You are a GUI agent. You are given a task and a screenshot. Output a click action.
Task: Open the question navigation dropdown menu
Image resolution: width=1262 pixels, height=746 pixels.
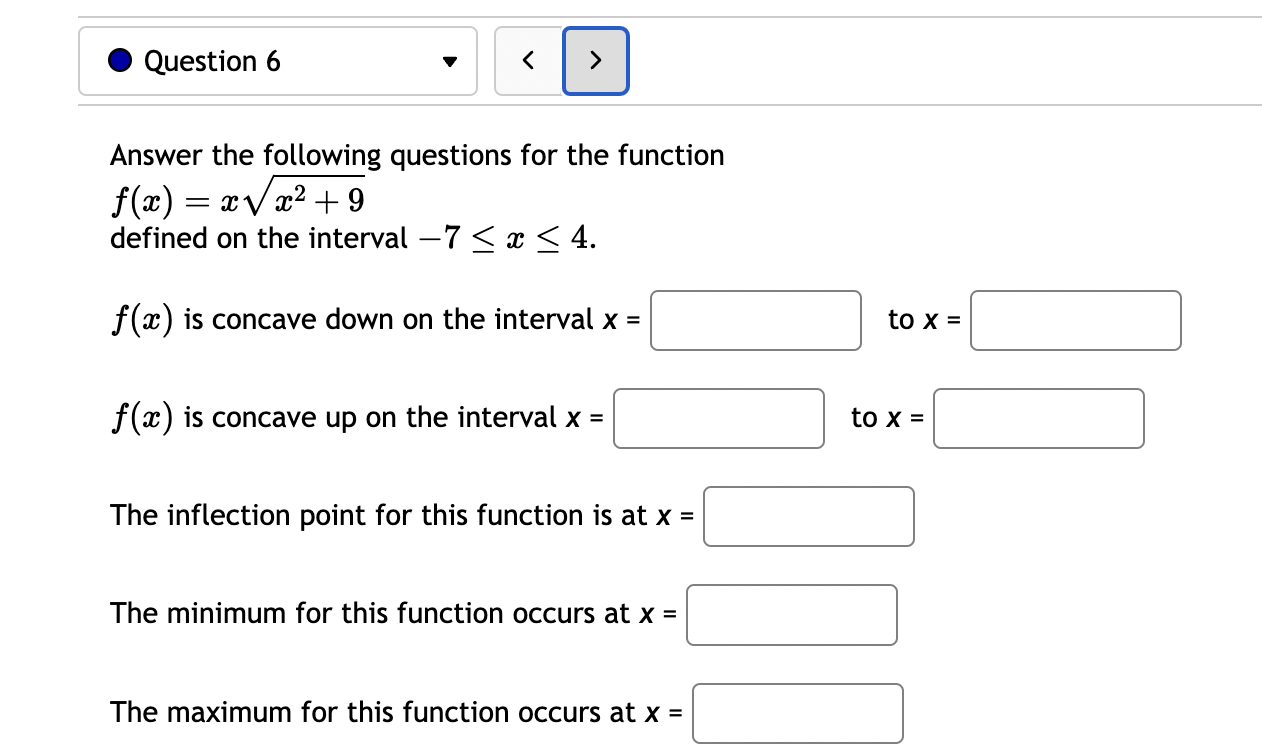tap(450, 62)
